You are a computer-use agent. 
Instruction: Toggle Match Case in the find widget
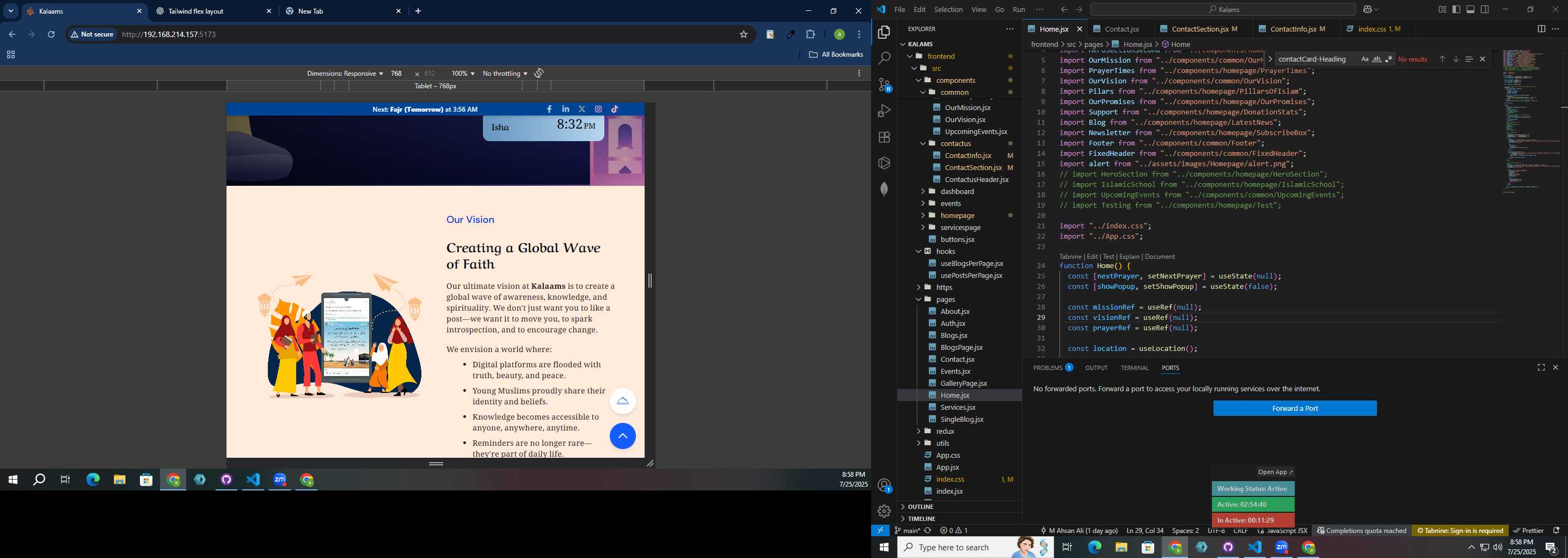click(1364, 59)
